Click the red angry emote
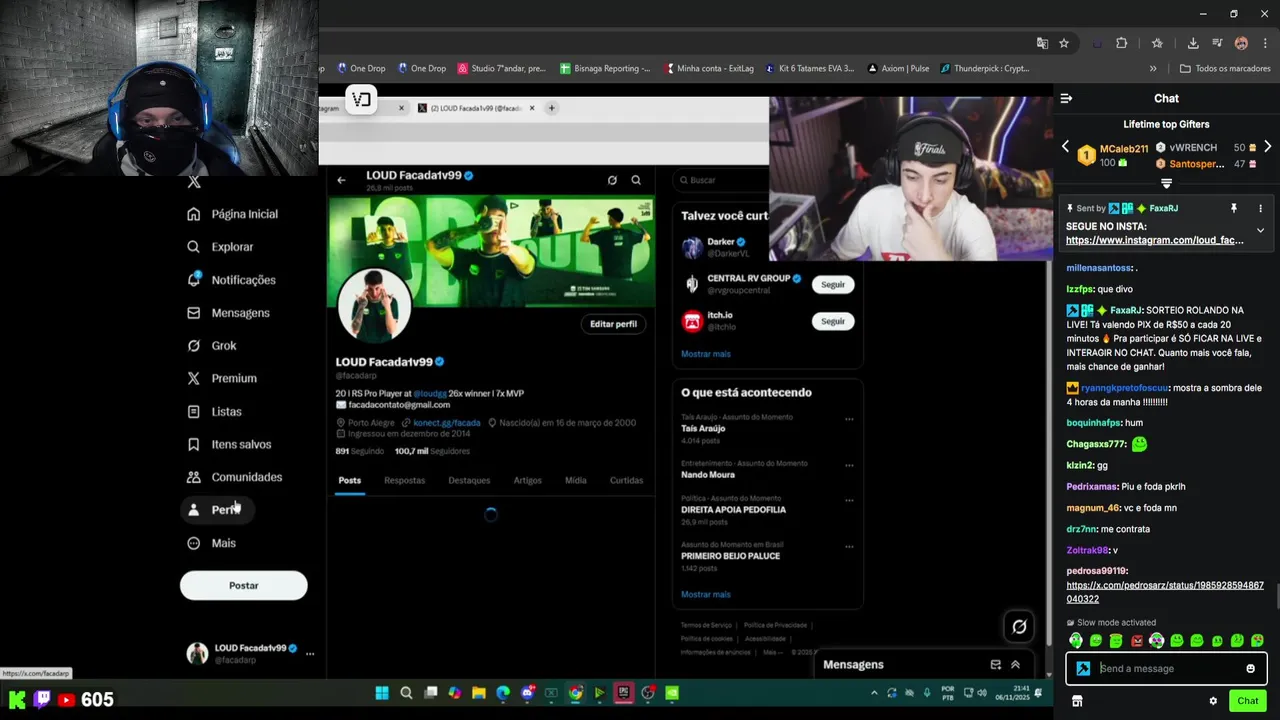1280x720 pixels. pyautogui.click(x=1136, y=641)
